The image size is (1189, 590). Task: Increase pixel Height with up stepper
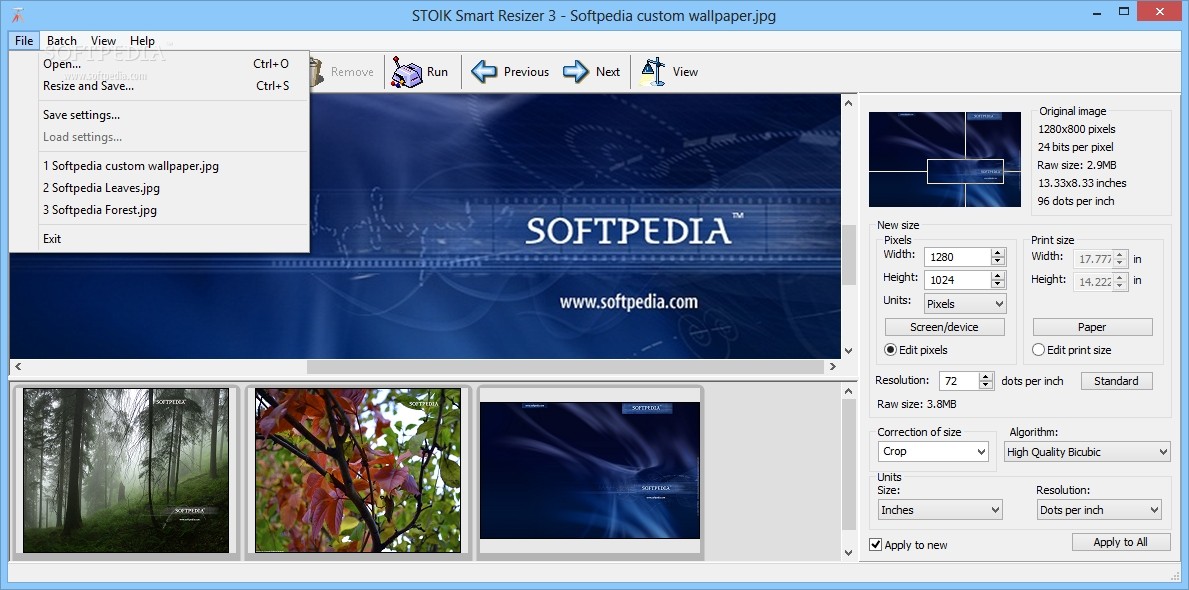[998, 276]
